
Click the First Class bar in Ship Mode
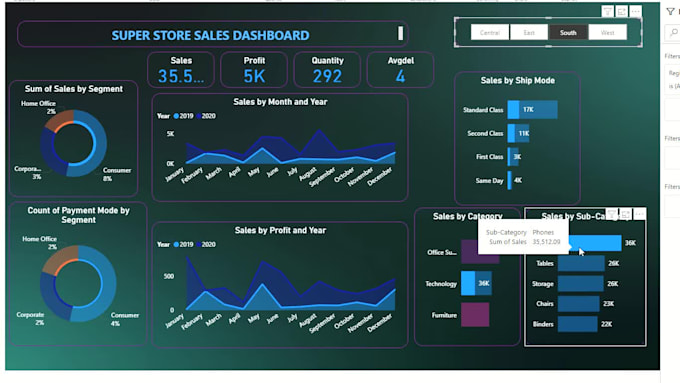pyautogui.click(x=512, y=157)
